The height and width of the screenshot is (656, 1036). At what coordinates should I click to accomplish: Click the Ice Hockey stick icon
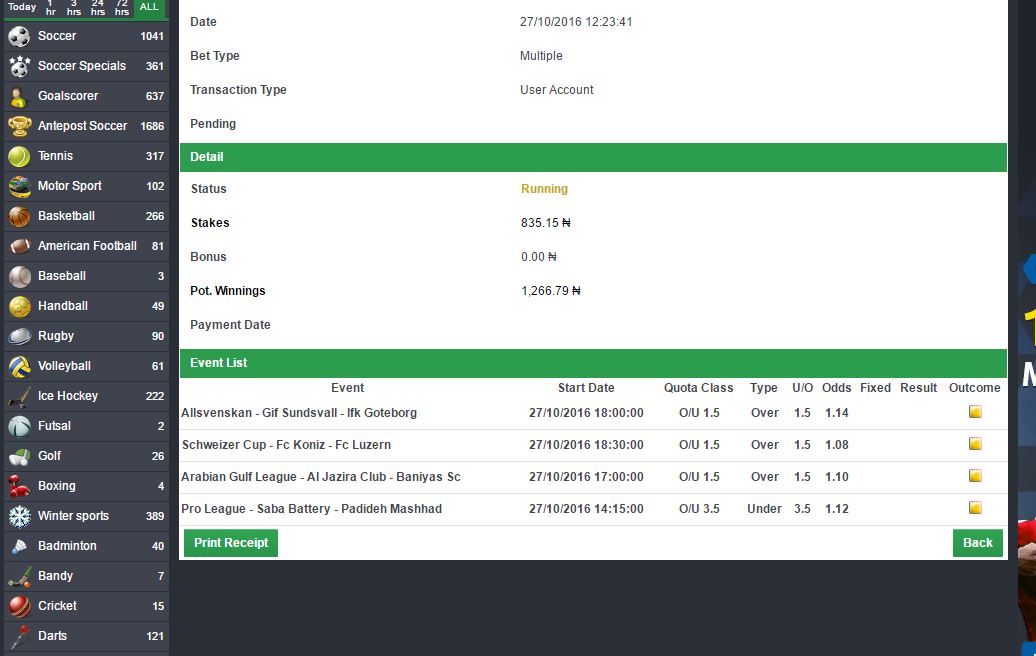tap(19, 396)
